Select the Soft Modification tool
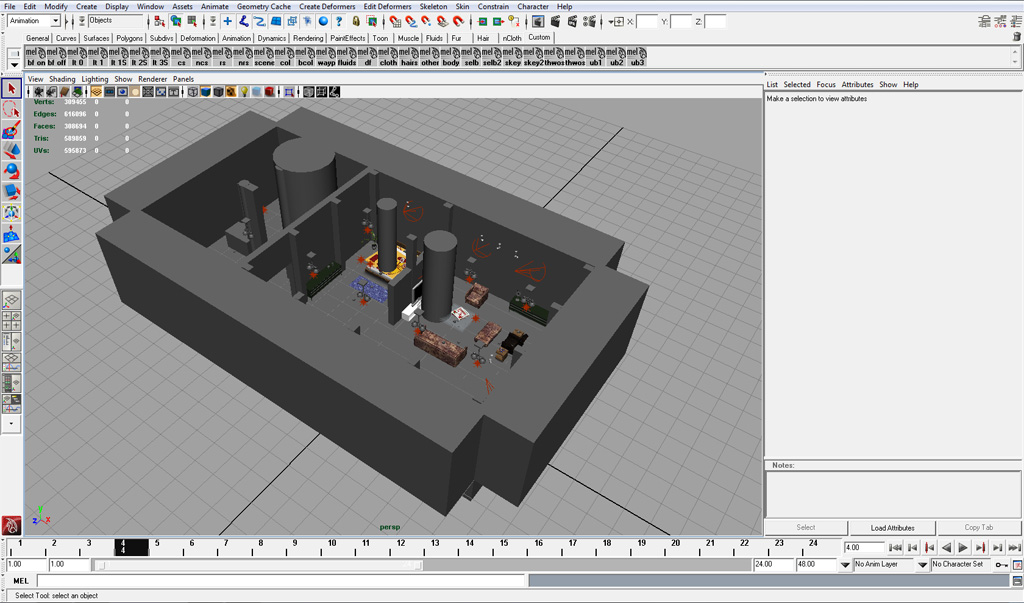 (11, 234)
